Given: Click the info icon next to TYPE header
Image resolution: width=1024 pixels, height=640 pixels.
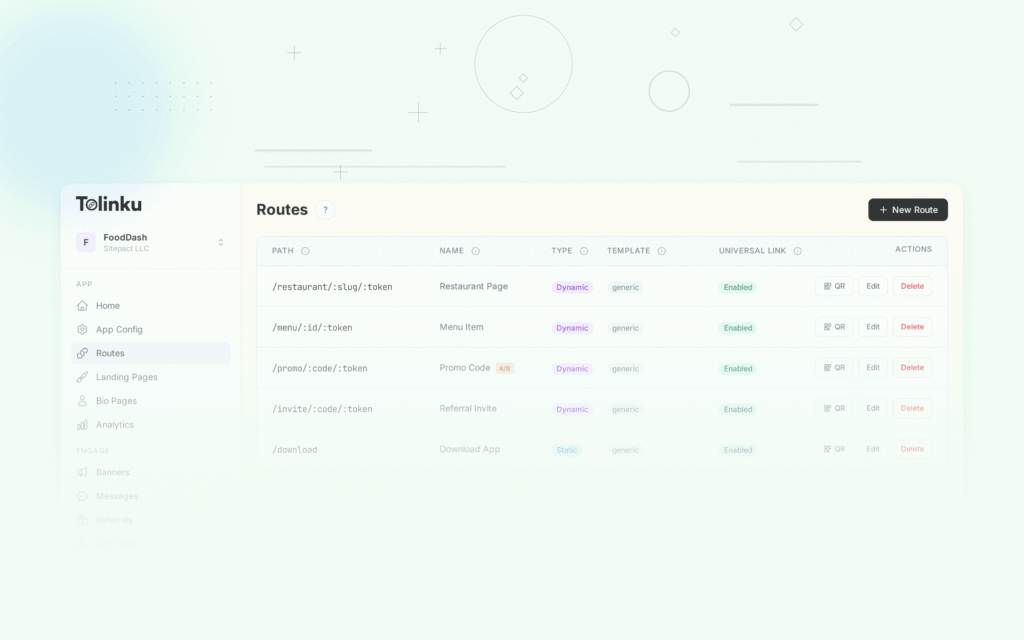Looking at the screenshot, I should coord(584,251).
